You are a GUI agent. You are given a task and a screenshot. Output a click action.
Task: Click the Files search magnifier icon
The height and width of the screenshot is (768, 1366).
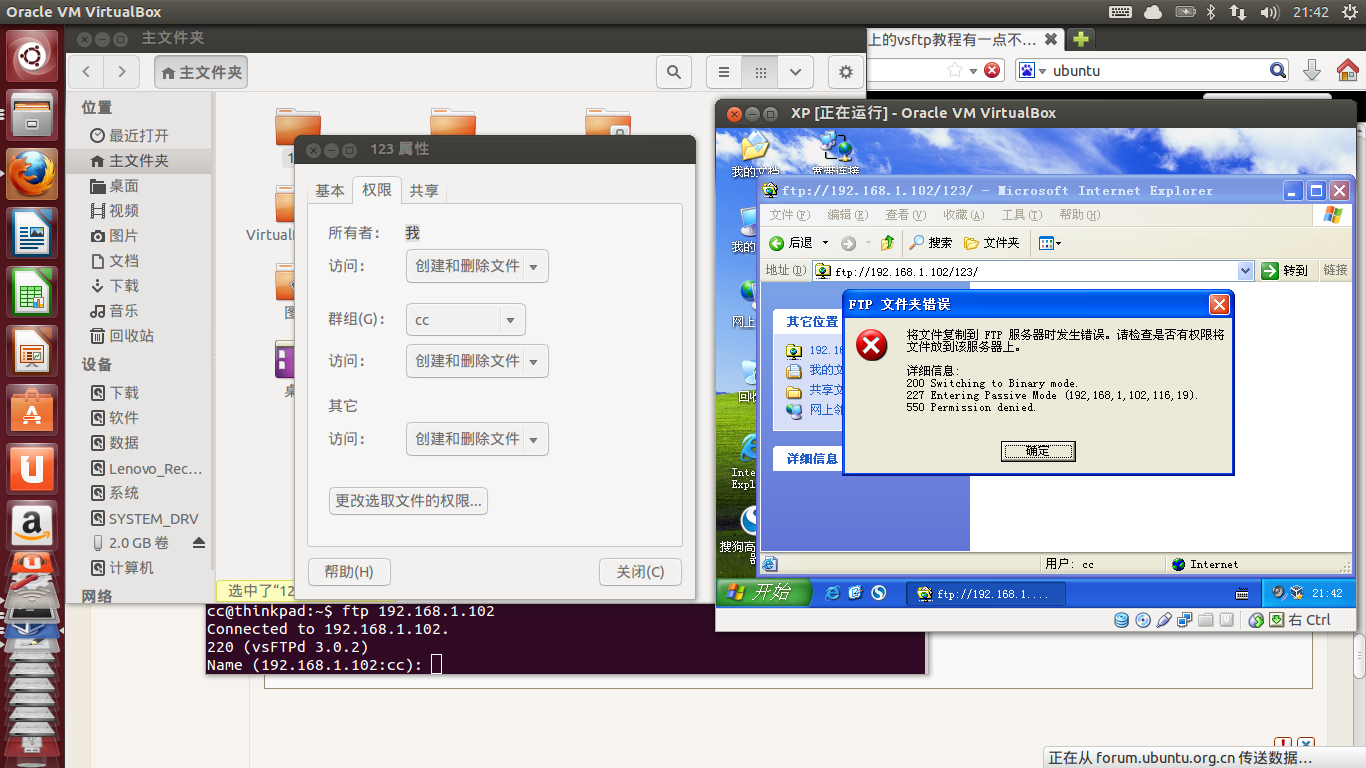point(674,72)
